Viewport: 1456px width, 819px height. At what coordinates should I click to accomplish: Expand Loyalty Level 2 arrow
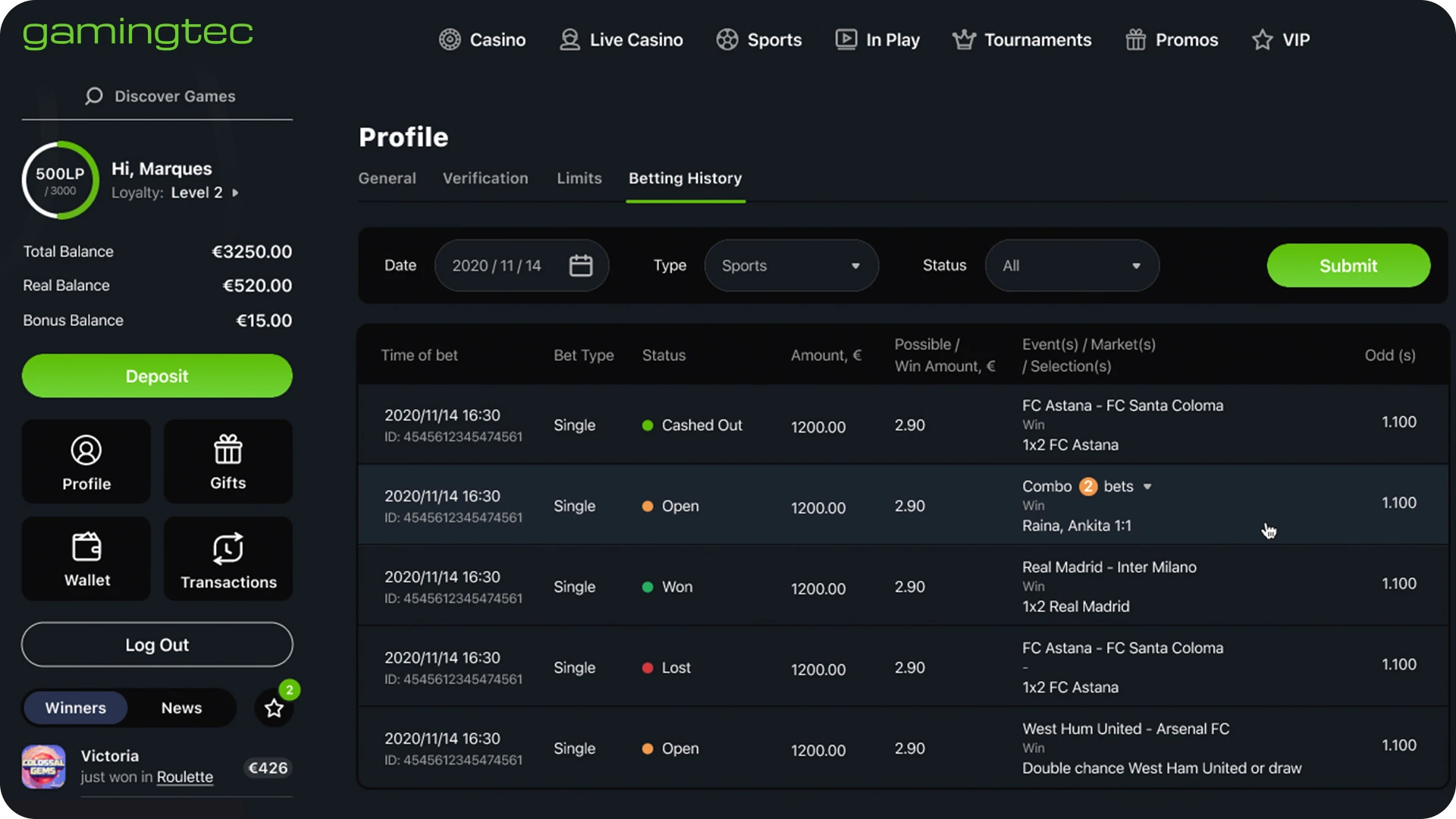click(235, 193)
